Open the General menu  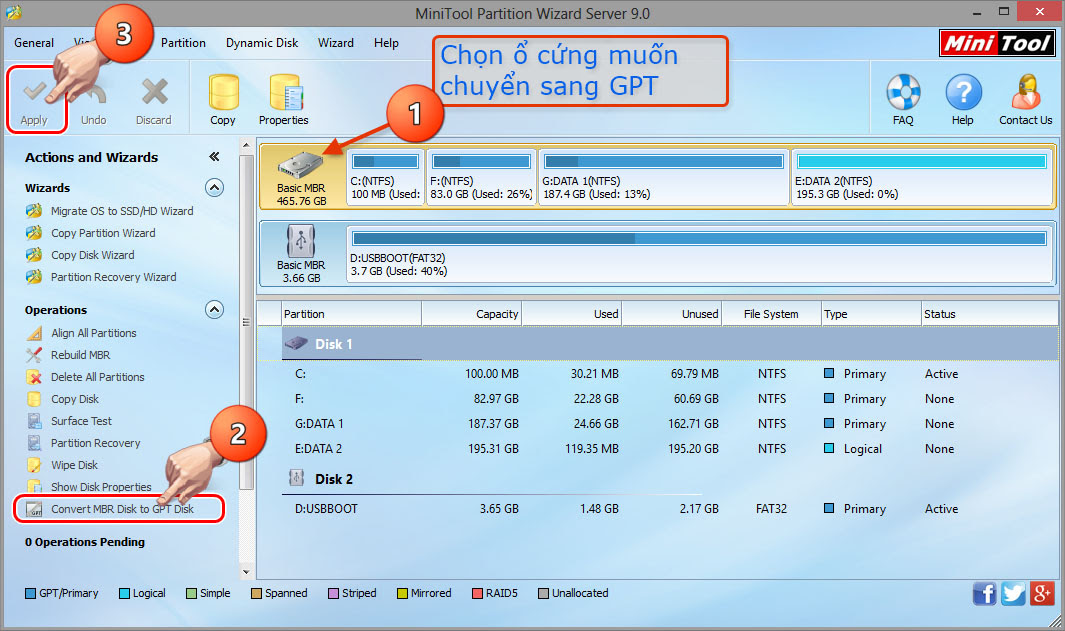pos(34,43)
